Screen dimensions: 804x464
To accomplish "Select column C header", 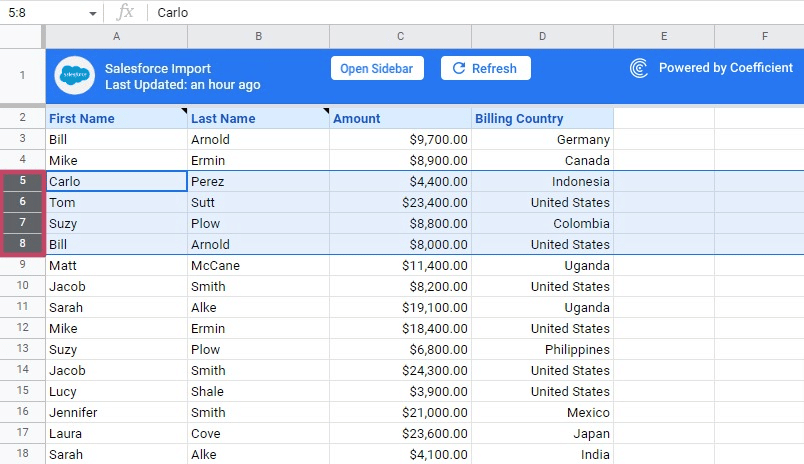I will (x=400, y=36).
